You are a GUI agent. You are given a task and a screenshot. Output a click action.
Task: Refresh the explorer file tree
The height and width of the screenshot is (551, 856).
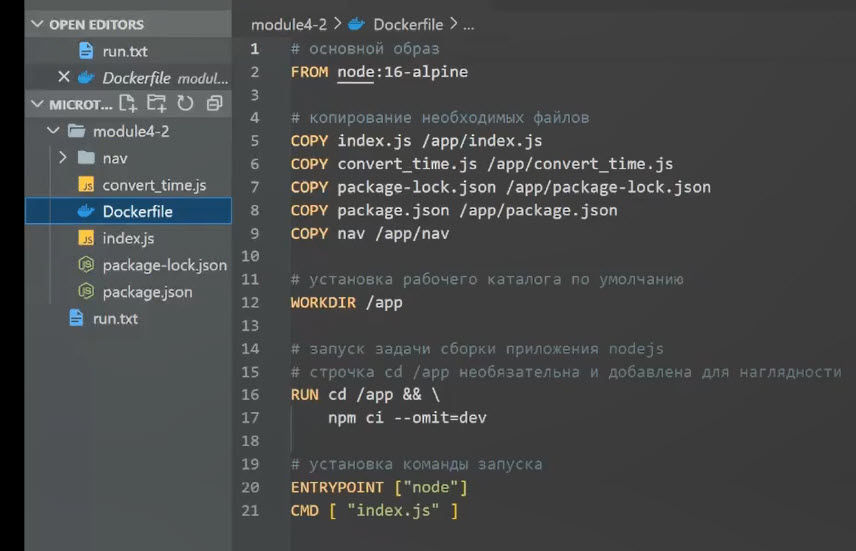[185, 103]
